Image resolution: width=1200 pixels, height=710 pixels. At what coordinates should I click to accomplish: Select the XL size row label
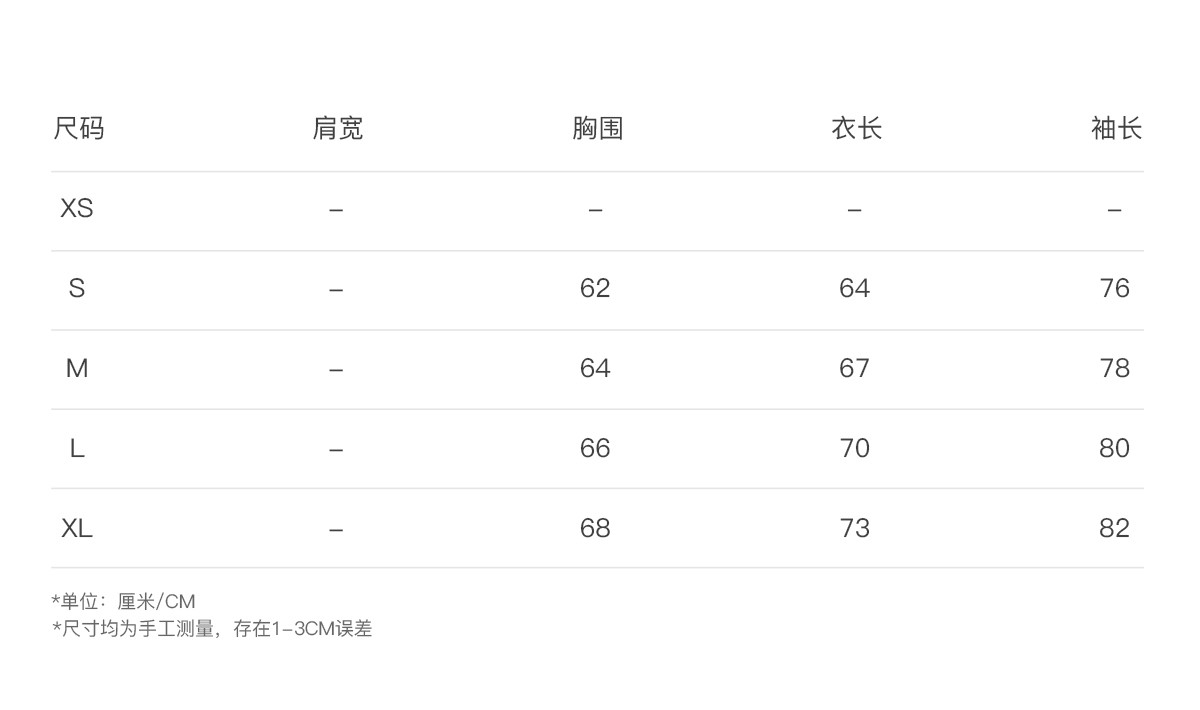pos(77,528)
